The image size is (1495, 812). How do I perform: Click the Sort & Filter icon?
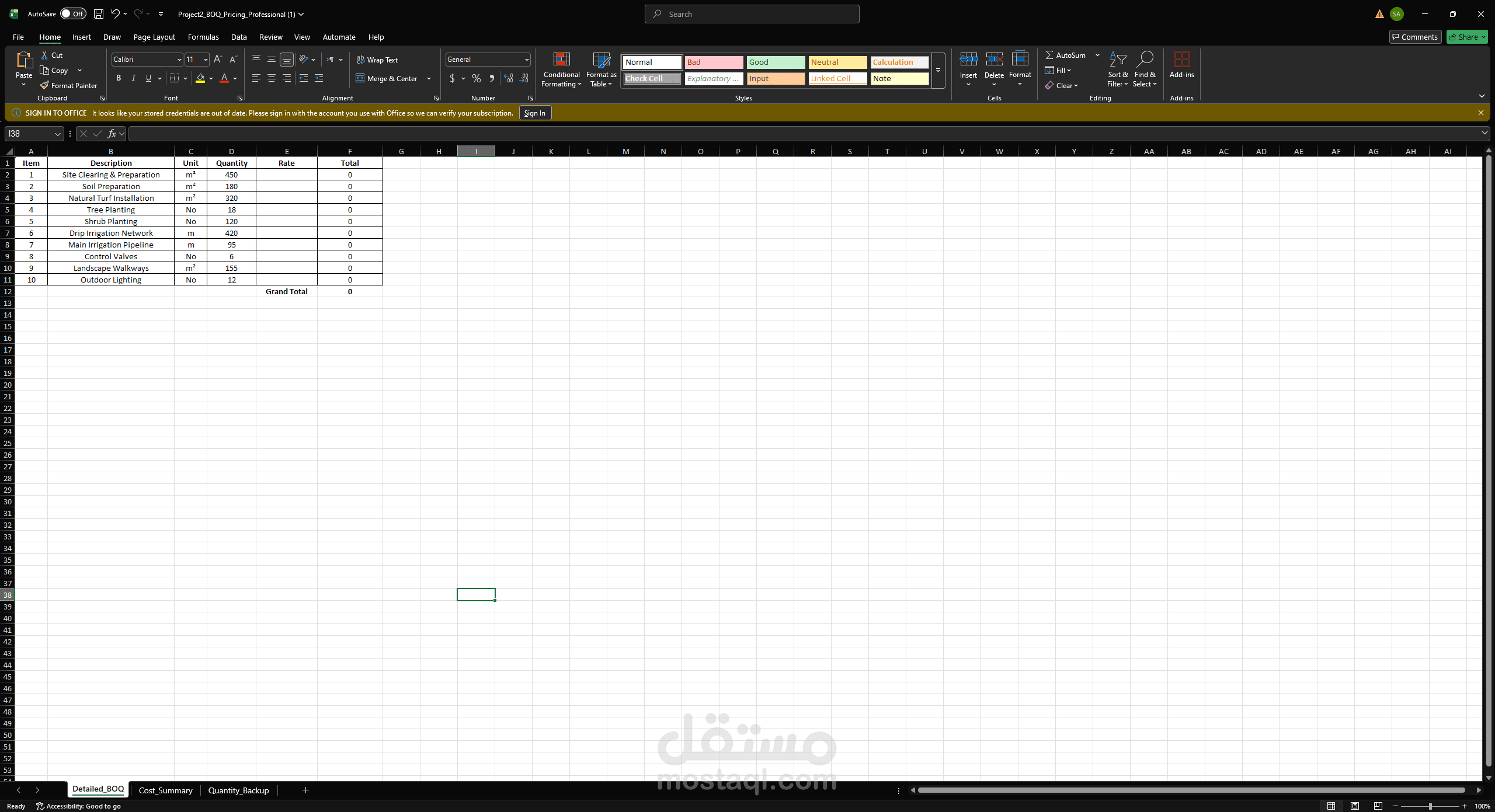coord(1117,60)
